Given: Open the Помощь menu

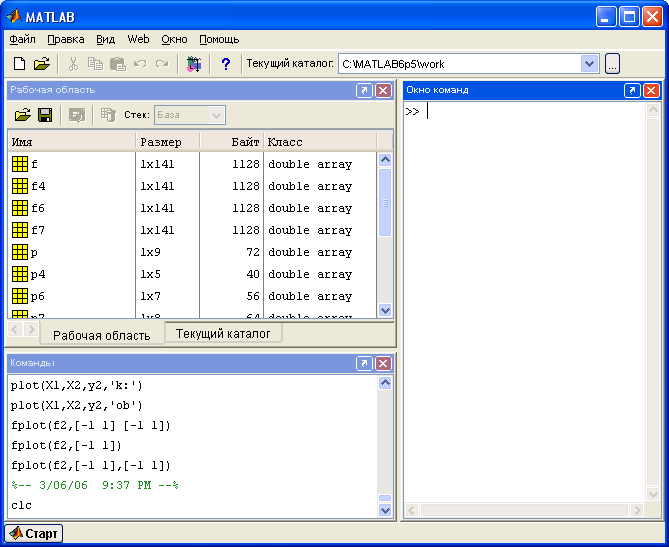Looking at the screenshot, I should (219, 40).
